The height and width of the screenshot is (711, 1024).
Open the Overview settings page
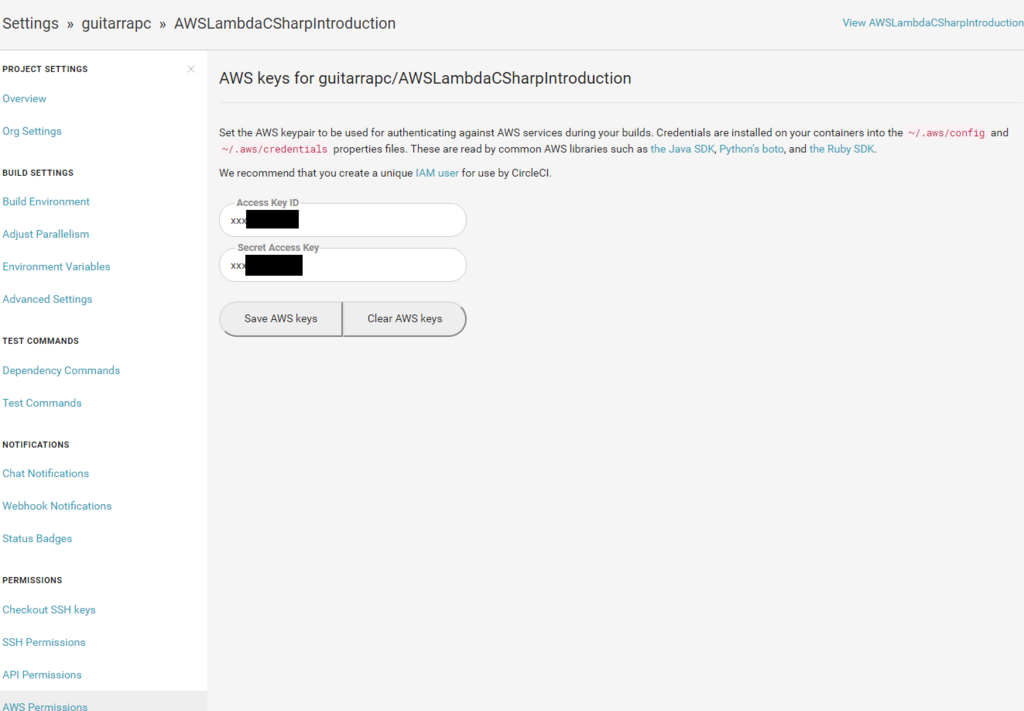(x=24, y=99)
